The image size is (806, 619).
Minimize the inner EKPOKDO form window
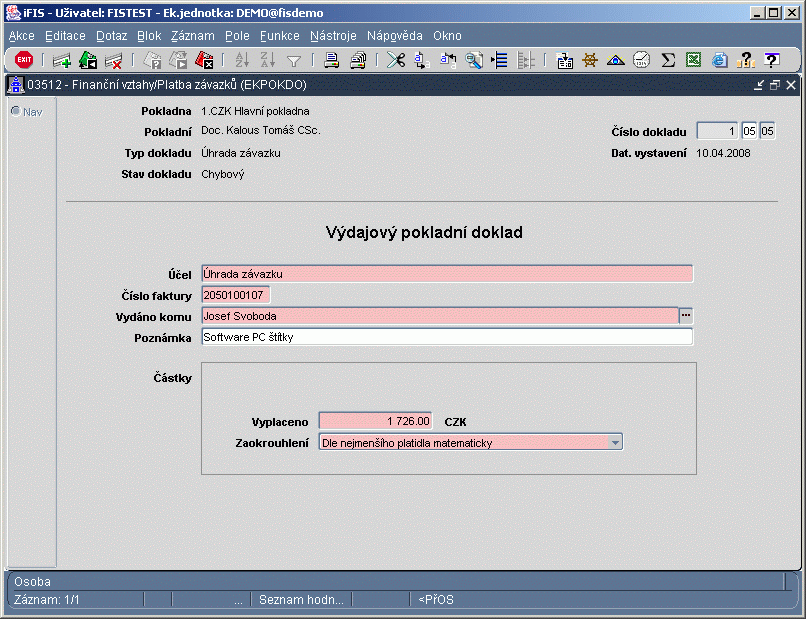(759, 85)
